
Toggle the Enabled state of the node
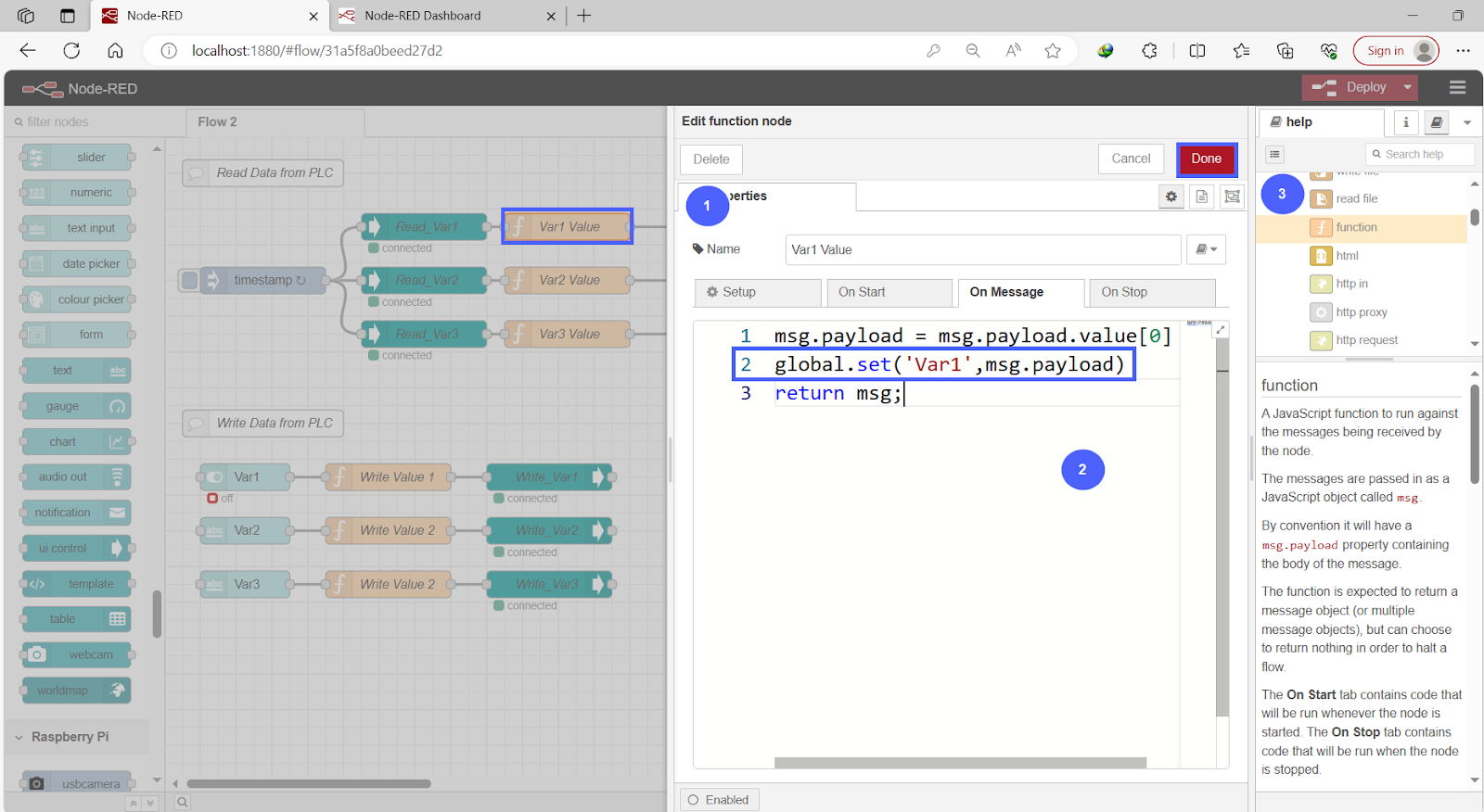(719, 800)
